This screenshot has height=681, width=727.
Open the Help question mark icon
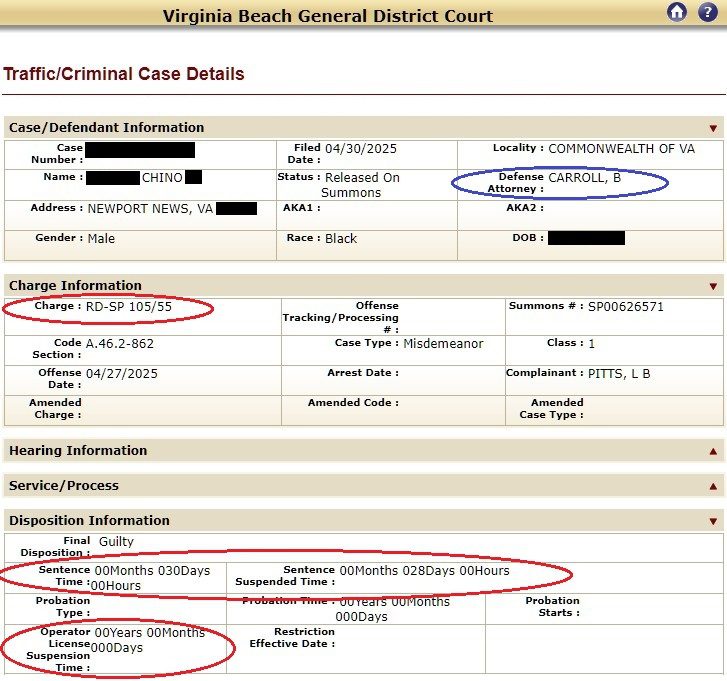(708, 12)
